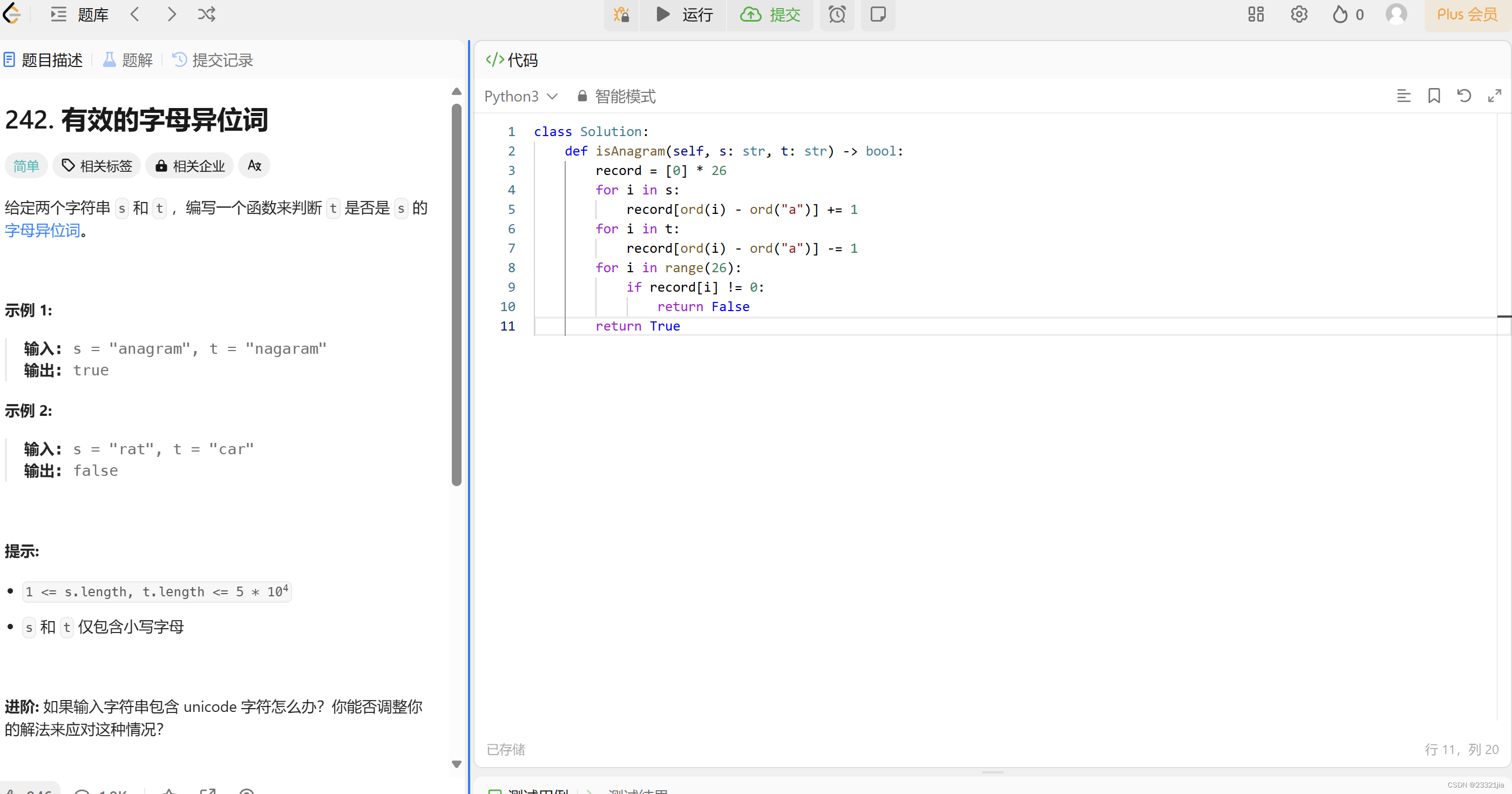The width and height of the screenshot is (1512, 794).
Task: Go to the next problem arrow
Action: click(172, 14)
